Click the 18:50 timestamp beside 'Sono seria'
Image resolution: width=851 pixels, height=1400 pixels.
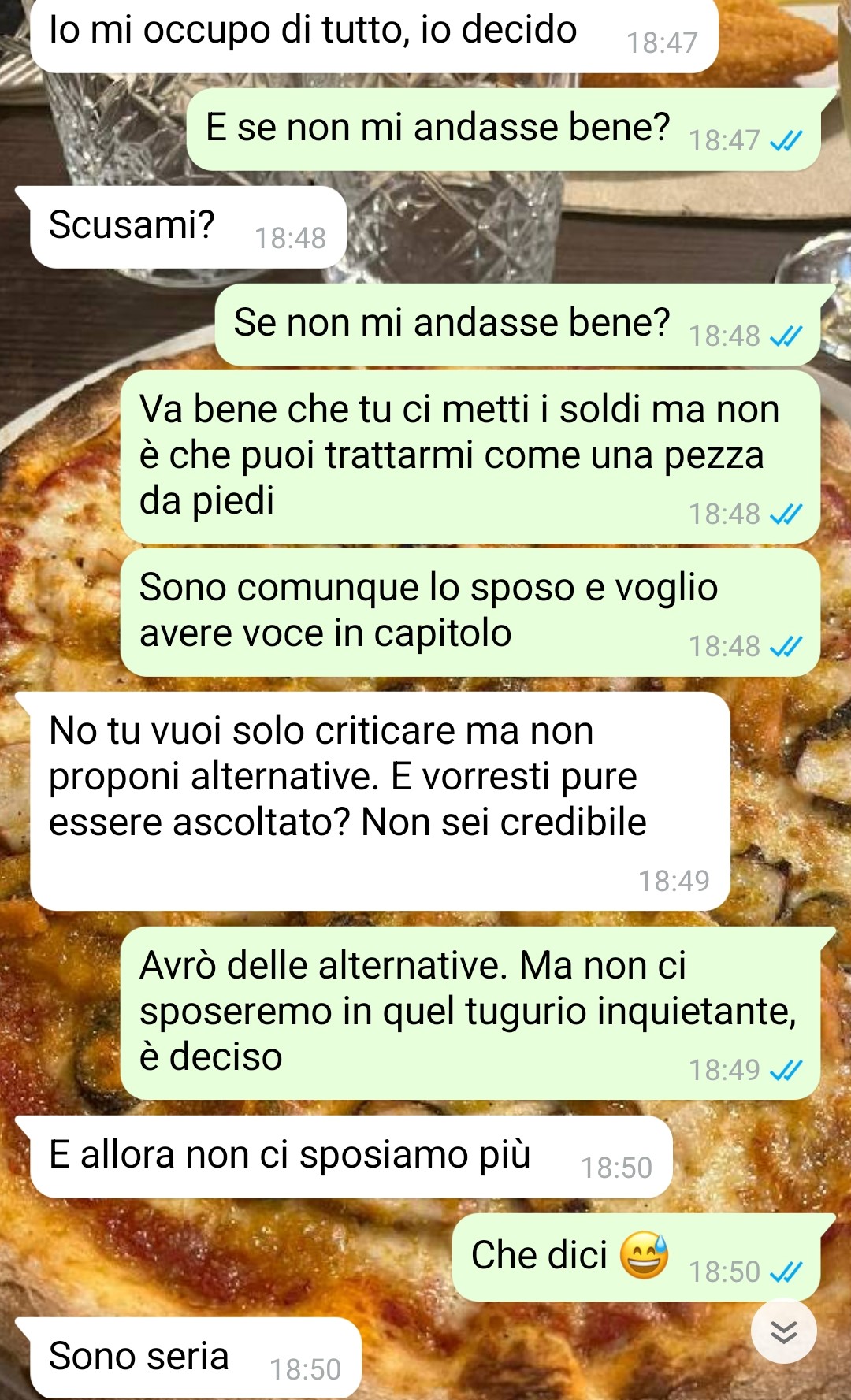click(x=306, y=1370)
